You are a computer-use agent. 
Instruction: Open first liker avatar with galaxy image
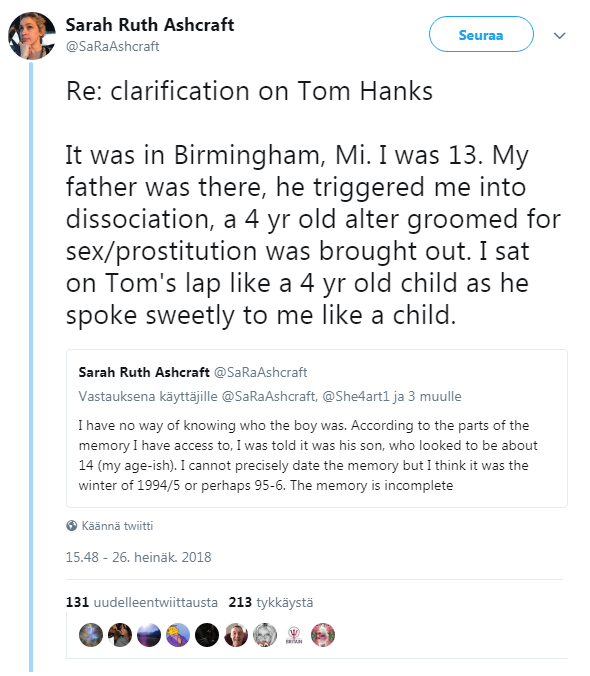pos(91,635)
